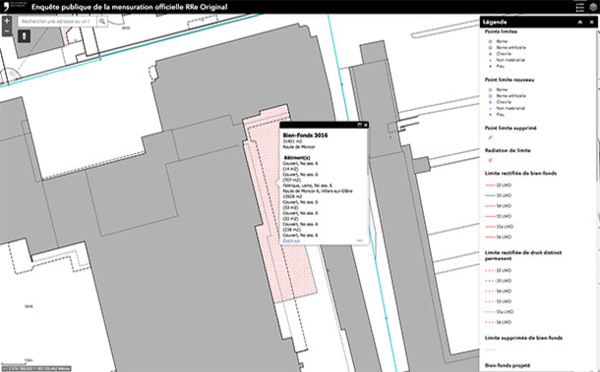Maximize the Bien-Fonds 3016 popup

(359, 125)
